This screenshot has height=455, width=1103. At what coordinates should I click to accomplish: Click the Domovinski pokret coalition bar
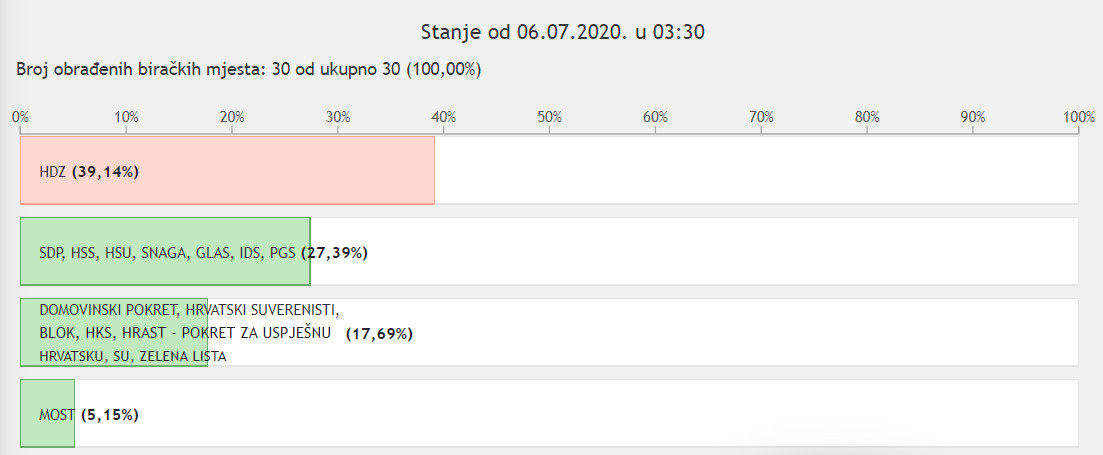click(114, 332)
